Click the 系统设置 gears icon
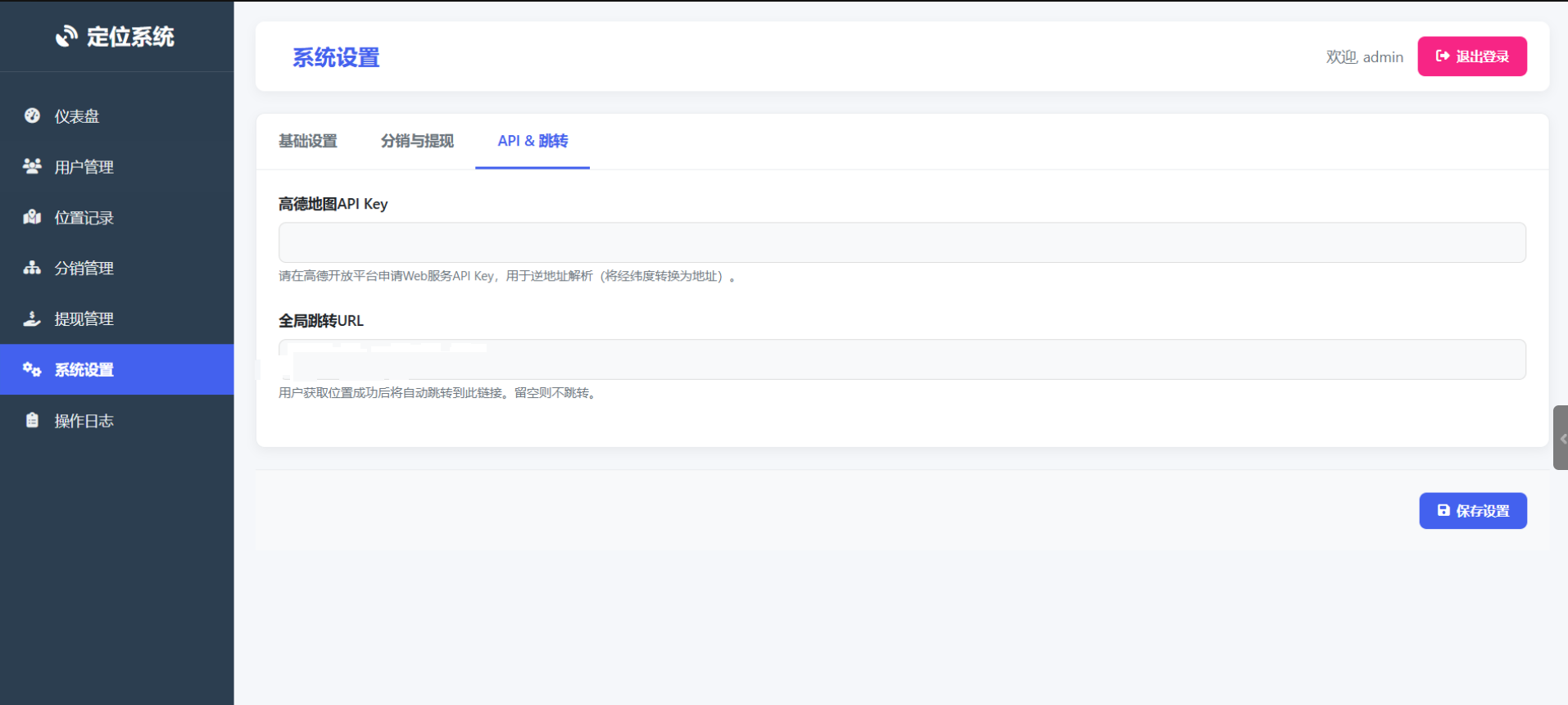1568x705 pixels. [x=32, y=369]
